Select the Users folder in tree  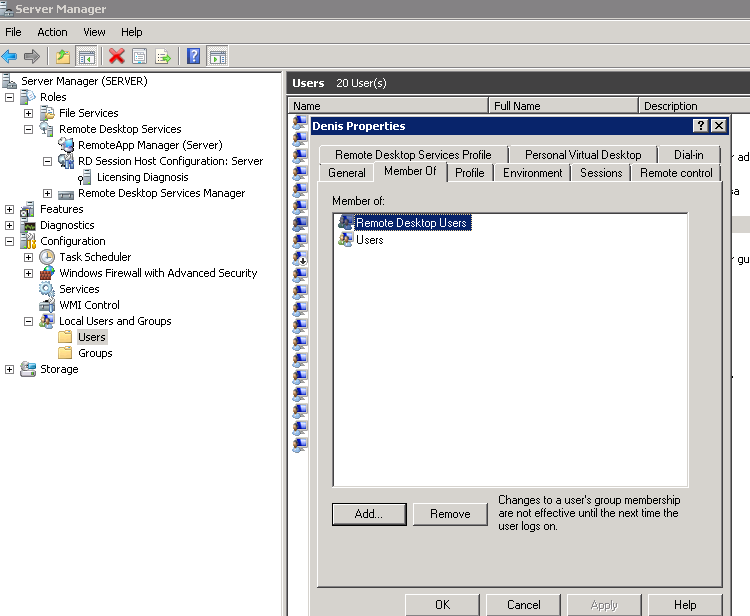pos(92,337)
